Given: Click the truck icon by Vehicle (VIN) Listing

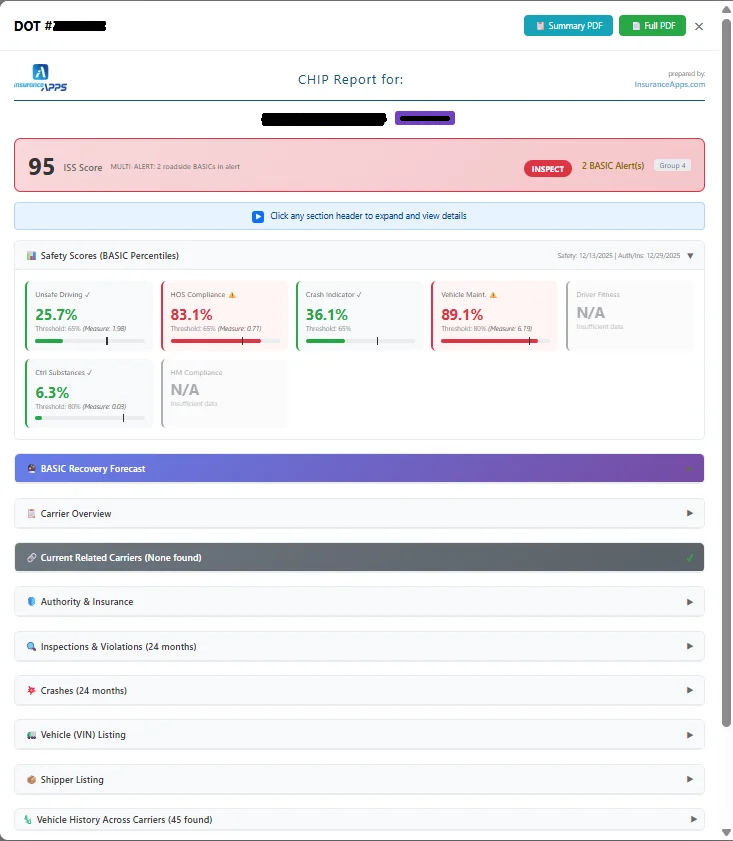Looking at the screenshot, I should click(32, 735).
